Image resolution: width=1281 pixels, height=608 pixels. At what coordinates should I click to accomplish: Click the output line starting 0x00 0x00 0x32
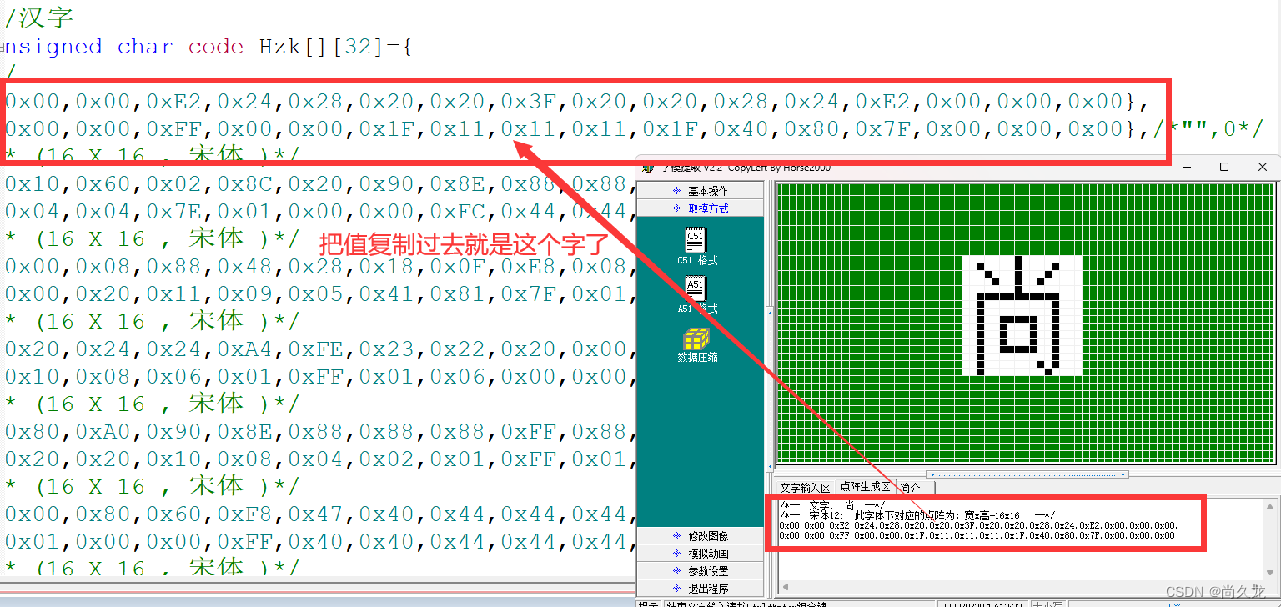click(978, 526)
